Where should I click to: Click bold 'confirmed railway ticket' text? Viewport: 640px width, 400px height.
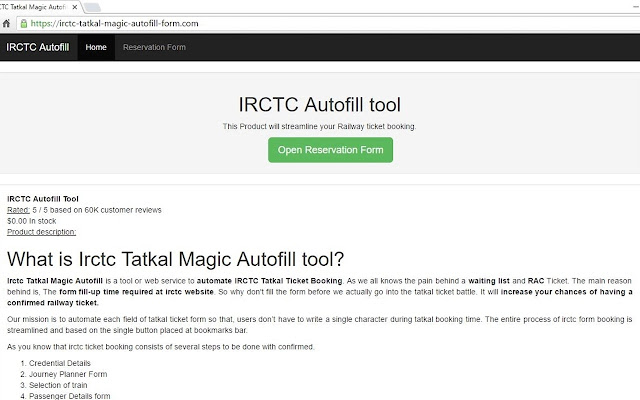[x=53, y=303]
